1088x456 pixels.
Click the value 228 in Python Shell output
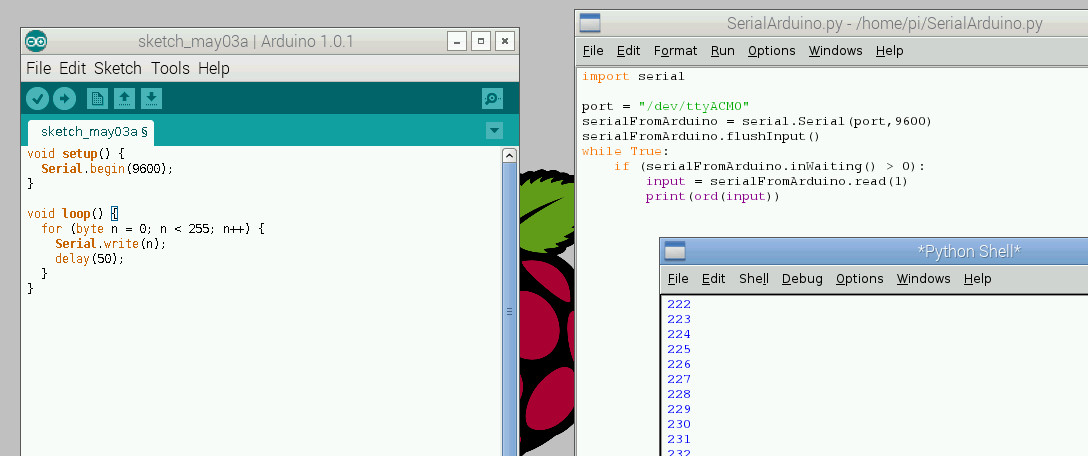(679, 394)
